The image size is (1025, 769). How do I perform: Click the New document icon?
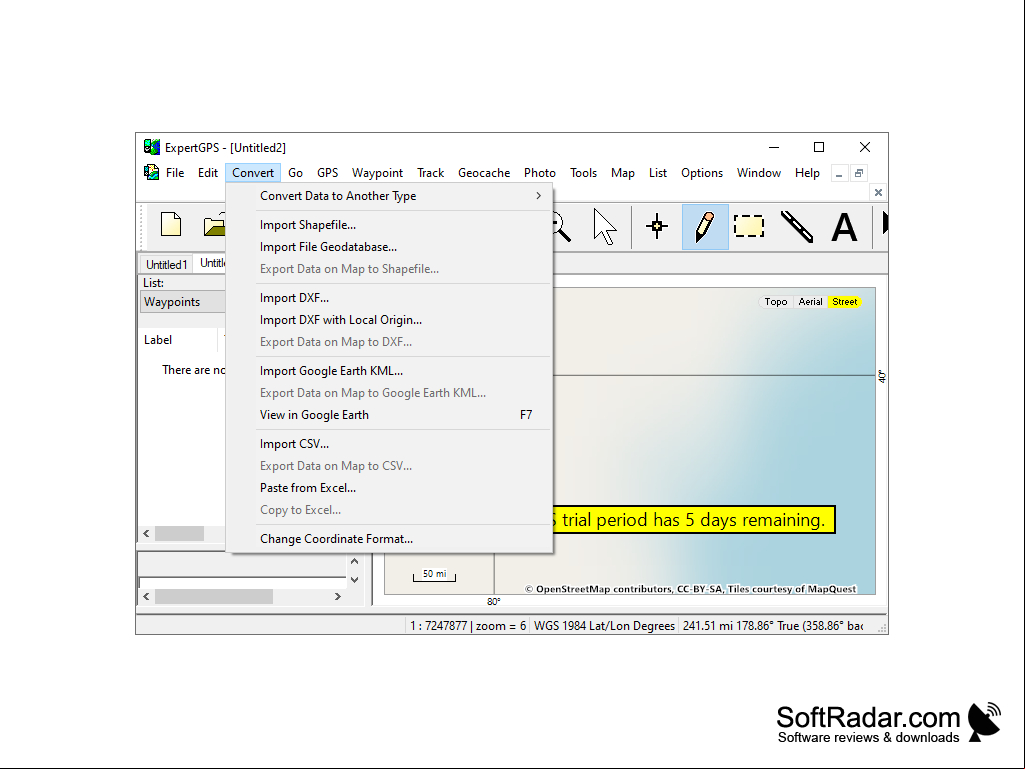tap(171, 224)
